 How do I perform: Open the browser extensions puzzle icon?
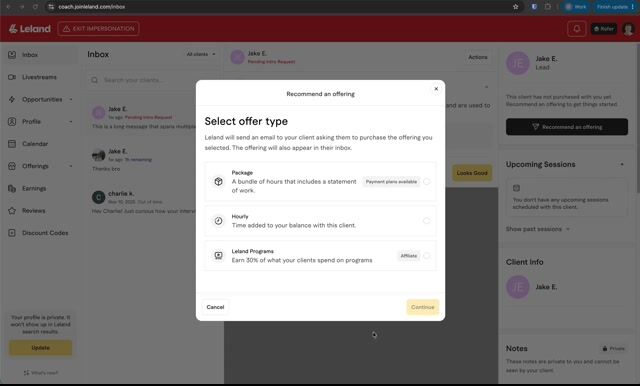(x=548, y=7)
